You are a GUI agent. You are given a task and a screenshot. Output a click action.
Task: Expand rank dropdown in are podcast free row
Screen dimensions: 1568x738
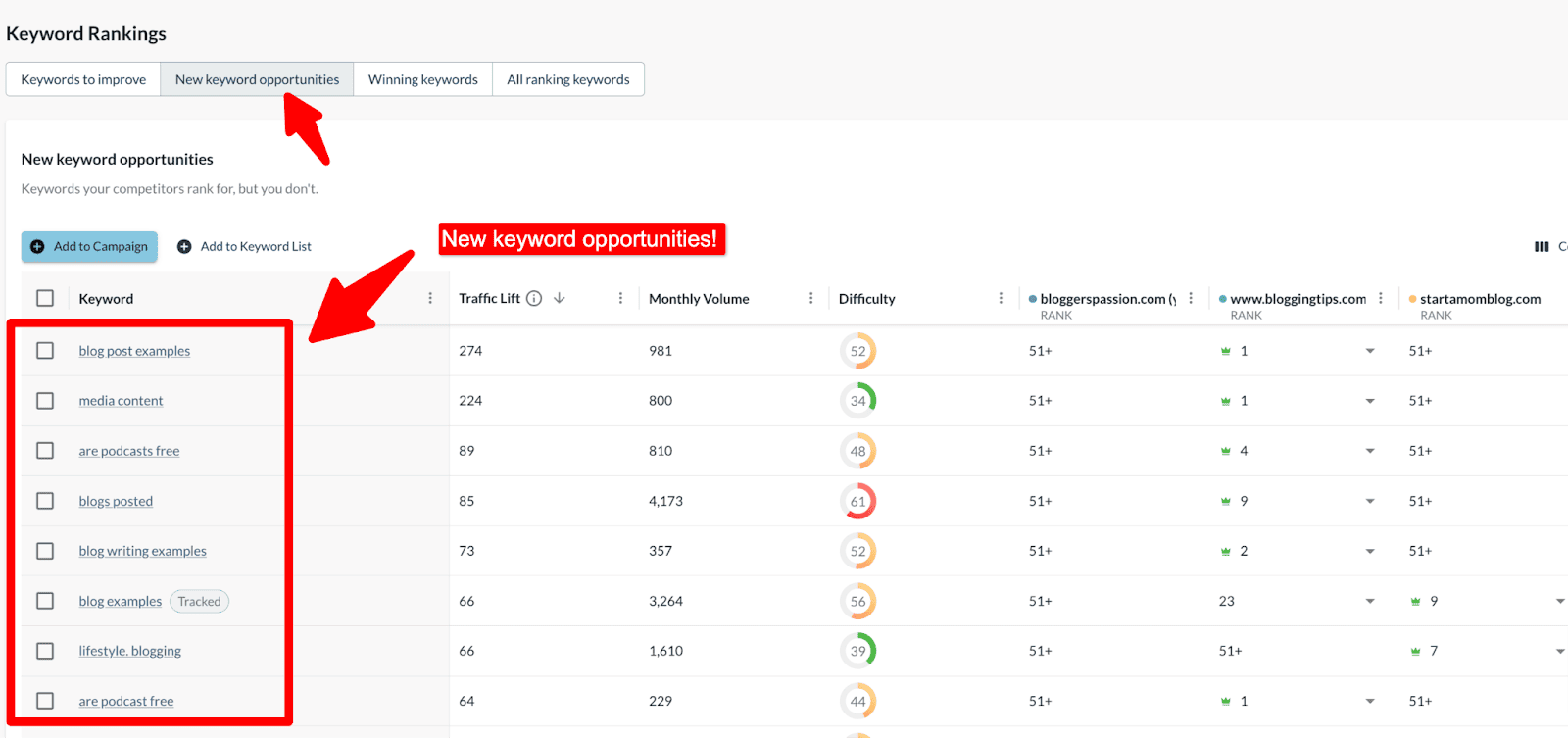tap(1370, 701)
